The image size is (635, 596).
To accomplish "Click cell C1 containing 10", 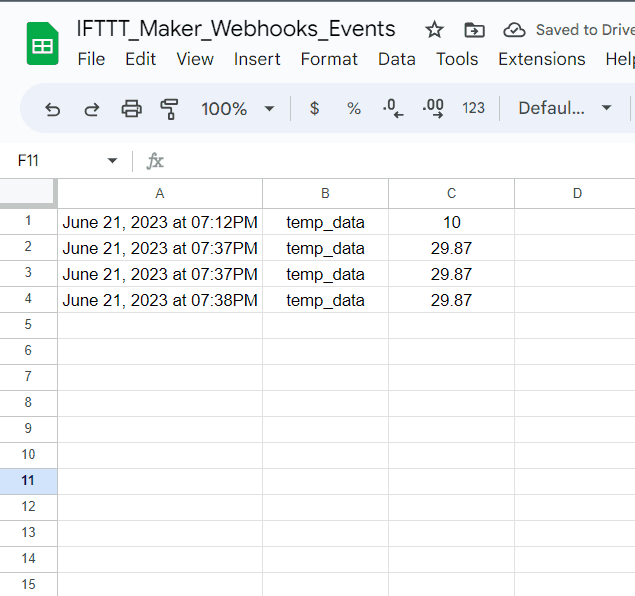I will pyautogui.click(x=451, y=222).
